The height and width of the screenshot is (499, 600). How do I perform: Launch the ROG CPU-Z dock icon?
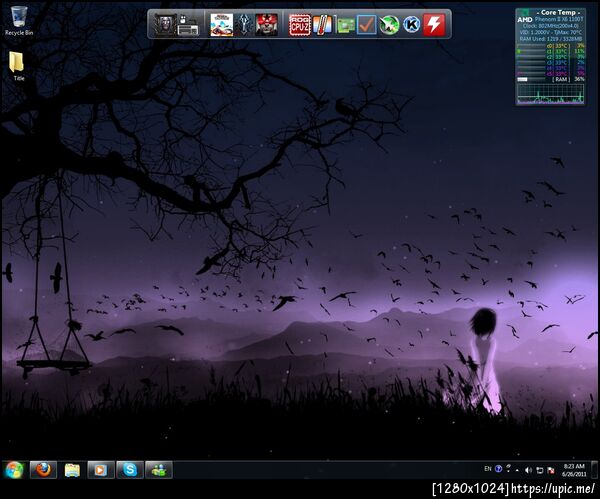coord(300,25)
